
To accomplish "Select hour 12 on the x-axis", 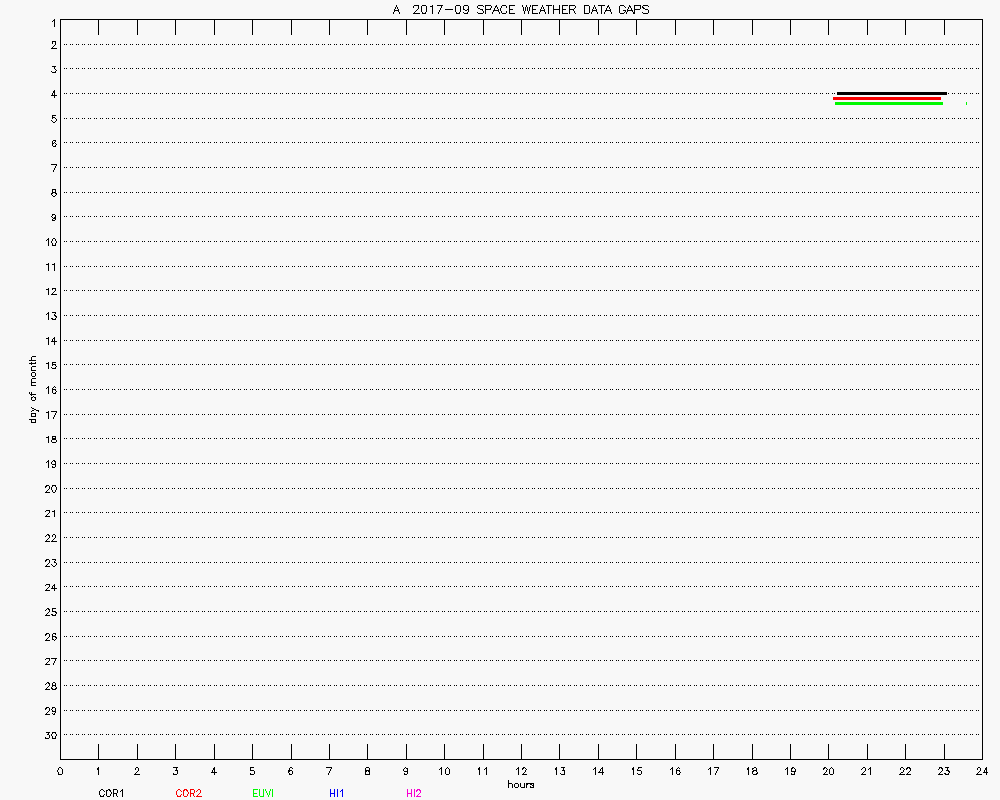I will point(521,771).
